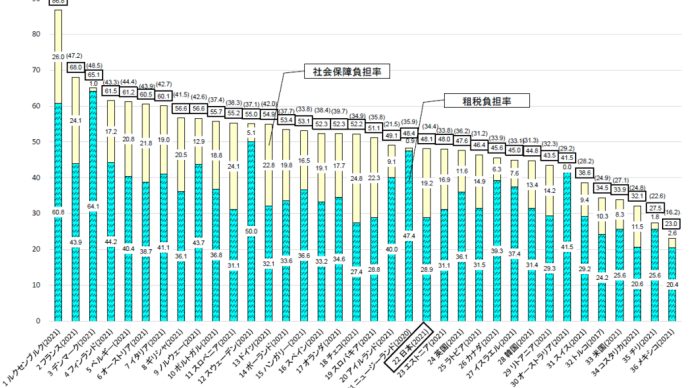Click the 20.4 value in Mexico's bar
Viewport: 690px width, 388px height.
(x=672, y=285)
